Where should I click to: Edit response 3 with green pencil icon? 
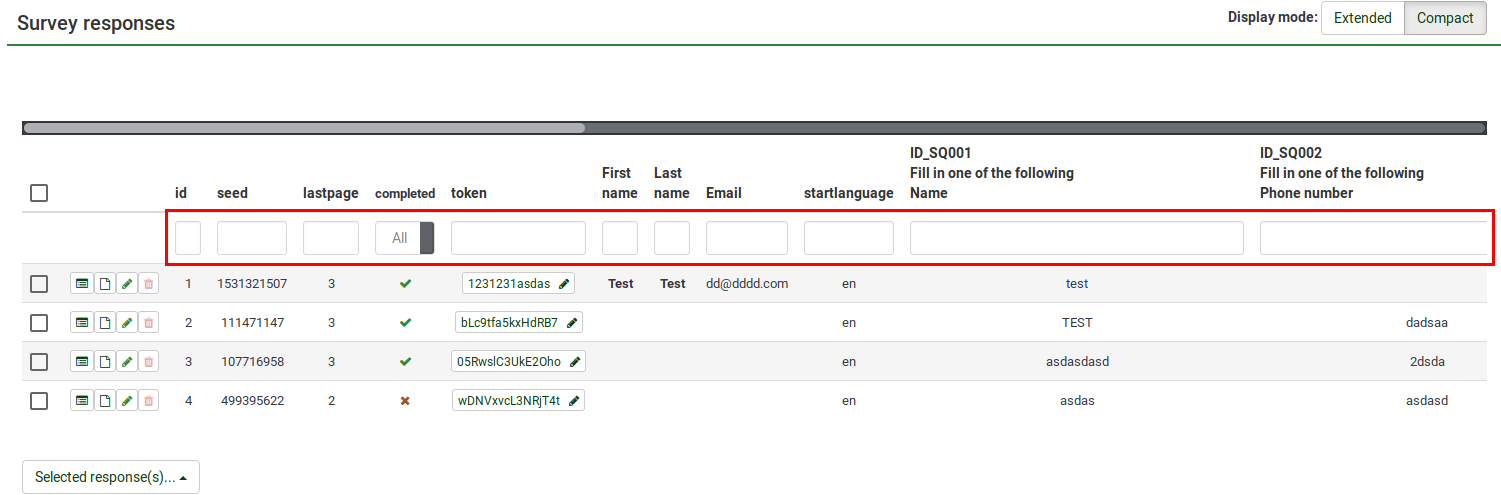(x=126, y=362)
